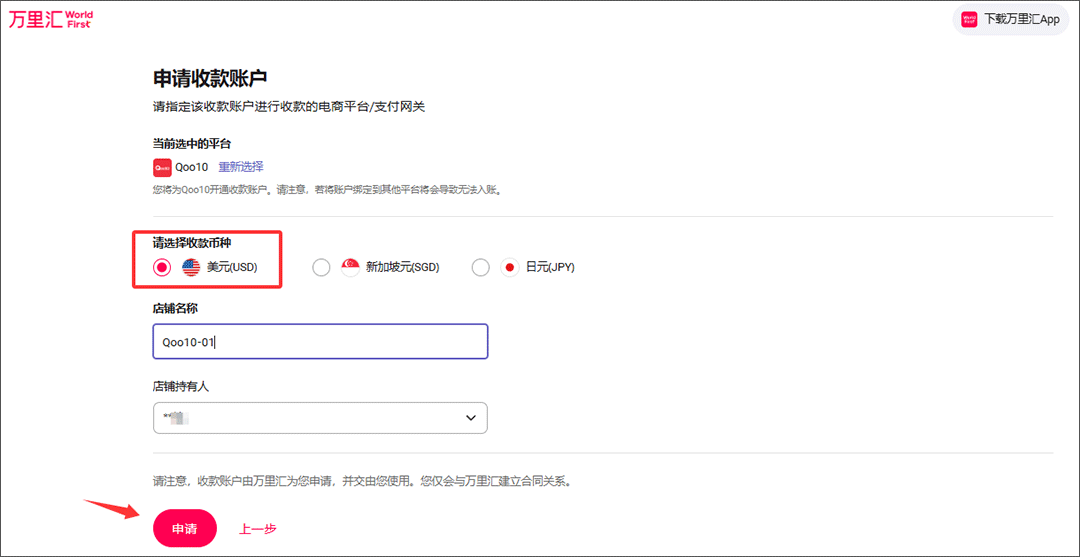The image size is (1080, 557).
Task: Click the 店铺名称 input containing Qoo10-01
Action: point(319,341)
